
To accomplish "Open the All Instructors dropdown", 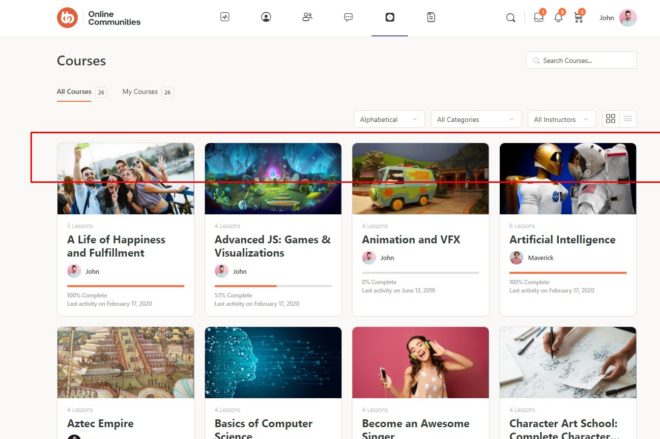I will (562, 119).
